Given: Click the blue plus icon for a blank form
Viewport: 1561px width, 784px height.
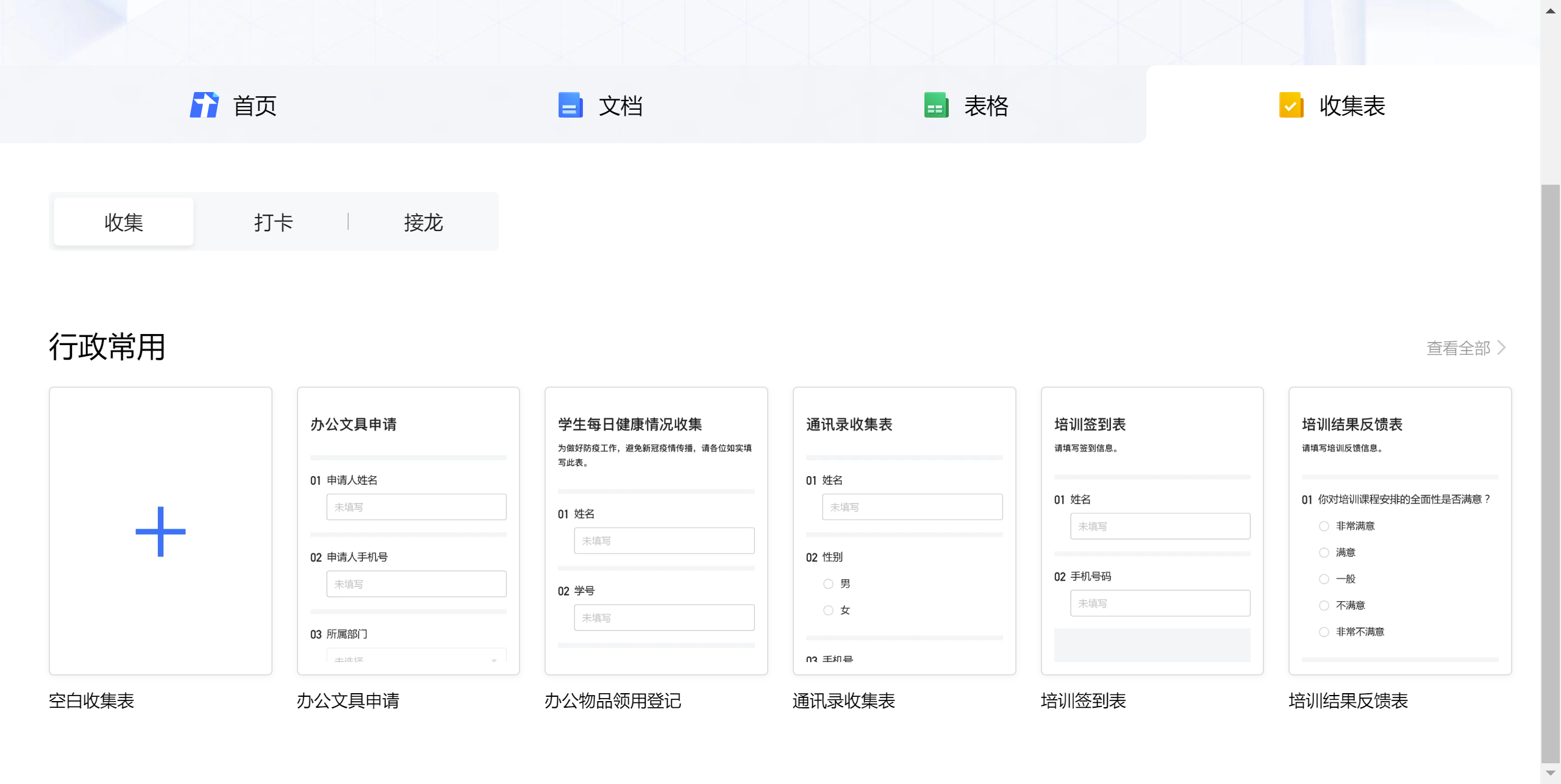Looking at the screenshot, I should (x=160, y=531).
